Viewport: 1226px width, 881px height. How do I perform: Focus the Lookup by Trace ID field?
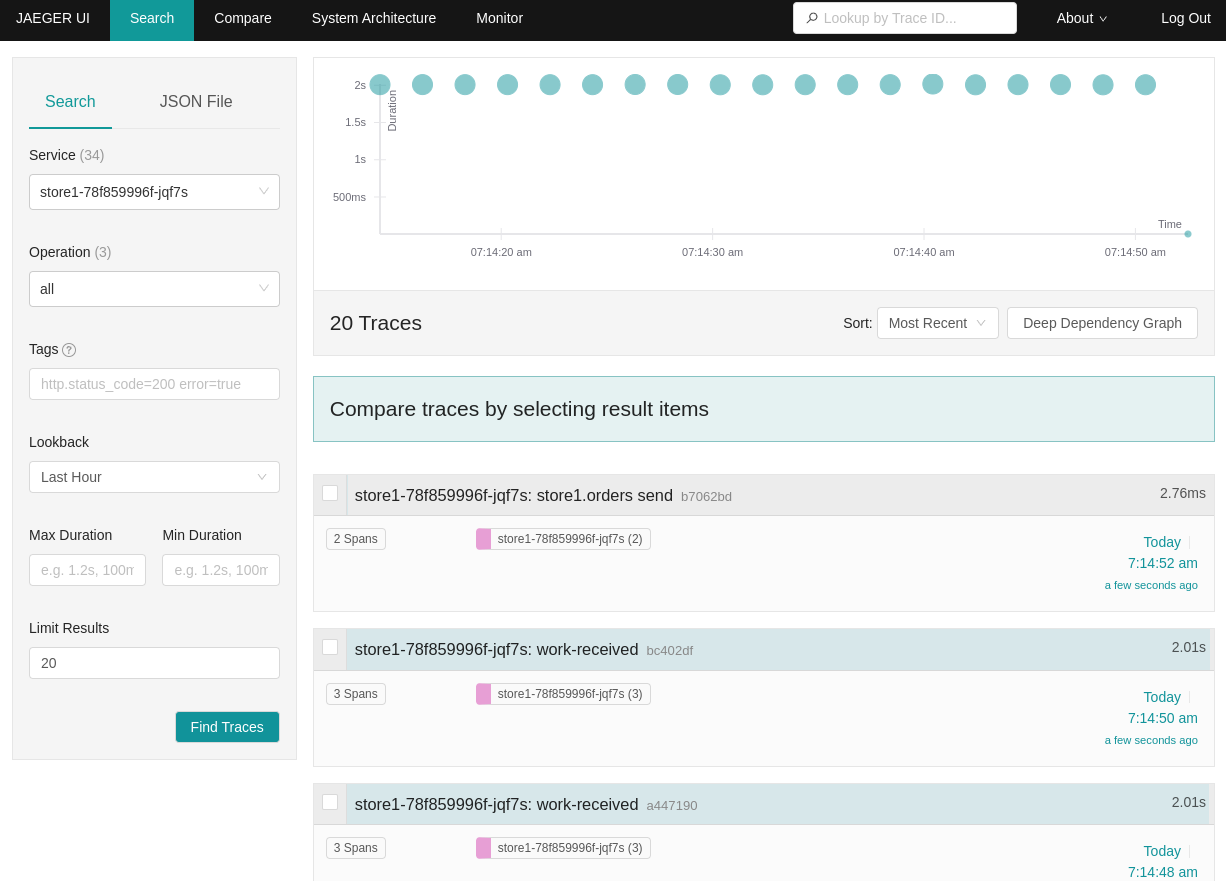(905, 18)
